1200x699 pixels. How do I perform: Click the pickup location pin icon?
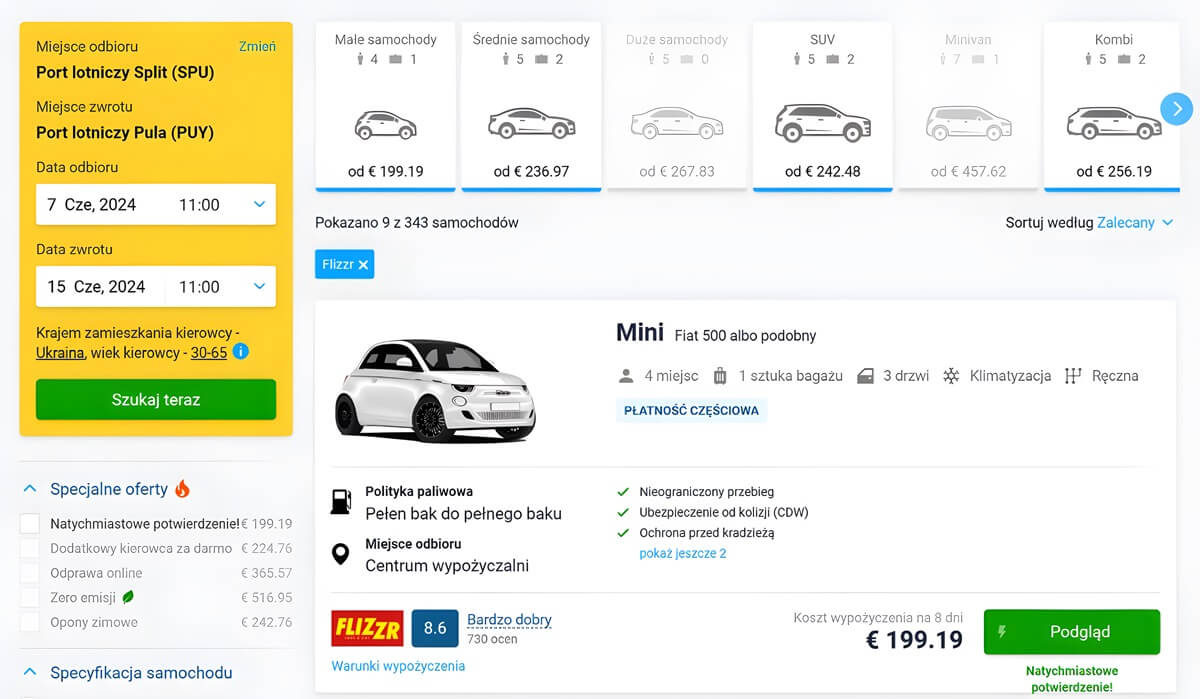tap(341, 555)
